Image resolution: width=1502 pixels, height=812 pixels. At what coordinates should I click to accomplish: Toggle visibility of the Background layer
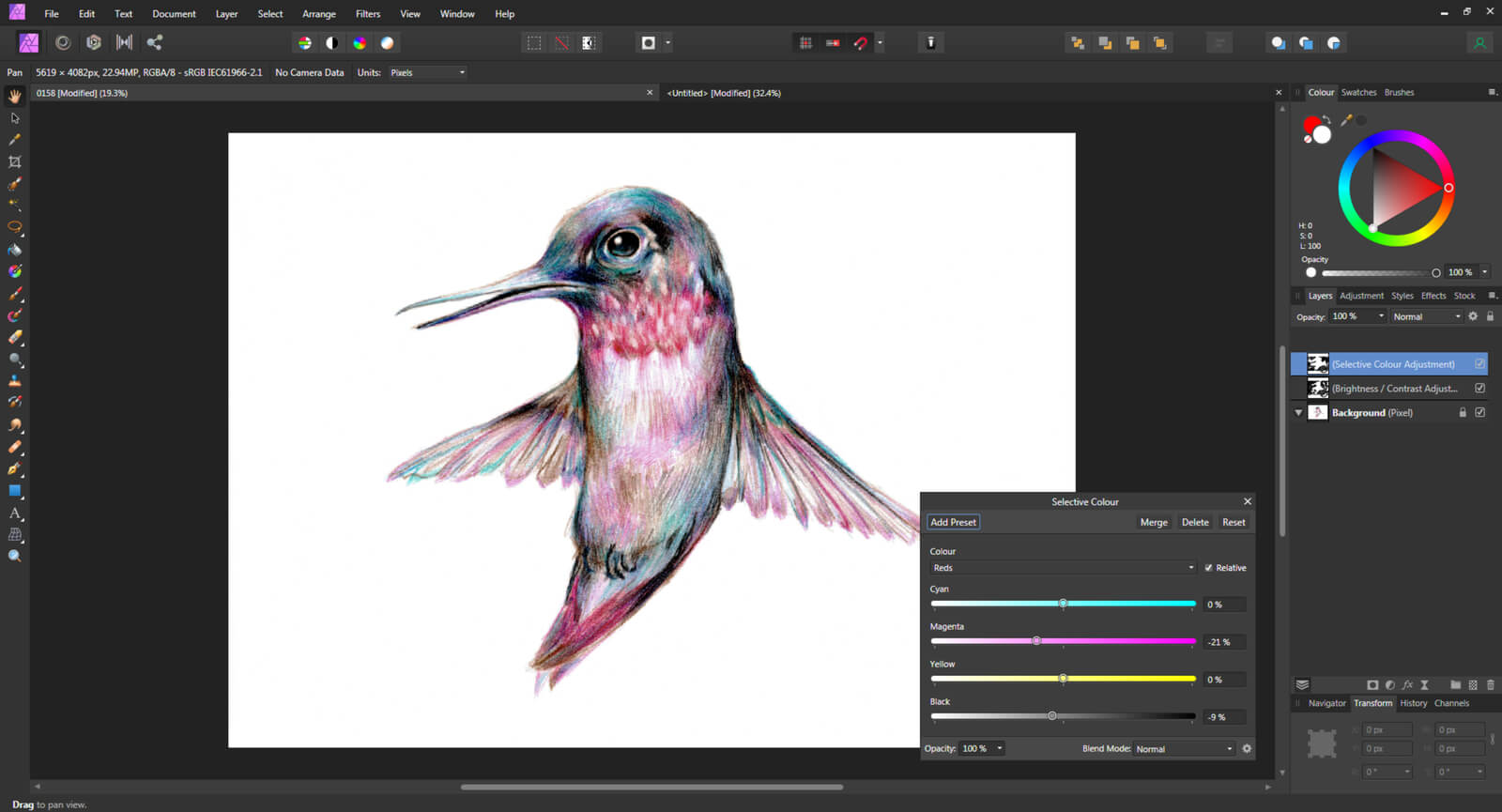tap(1480, 413)
